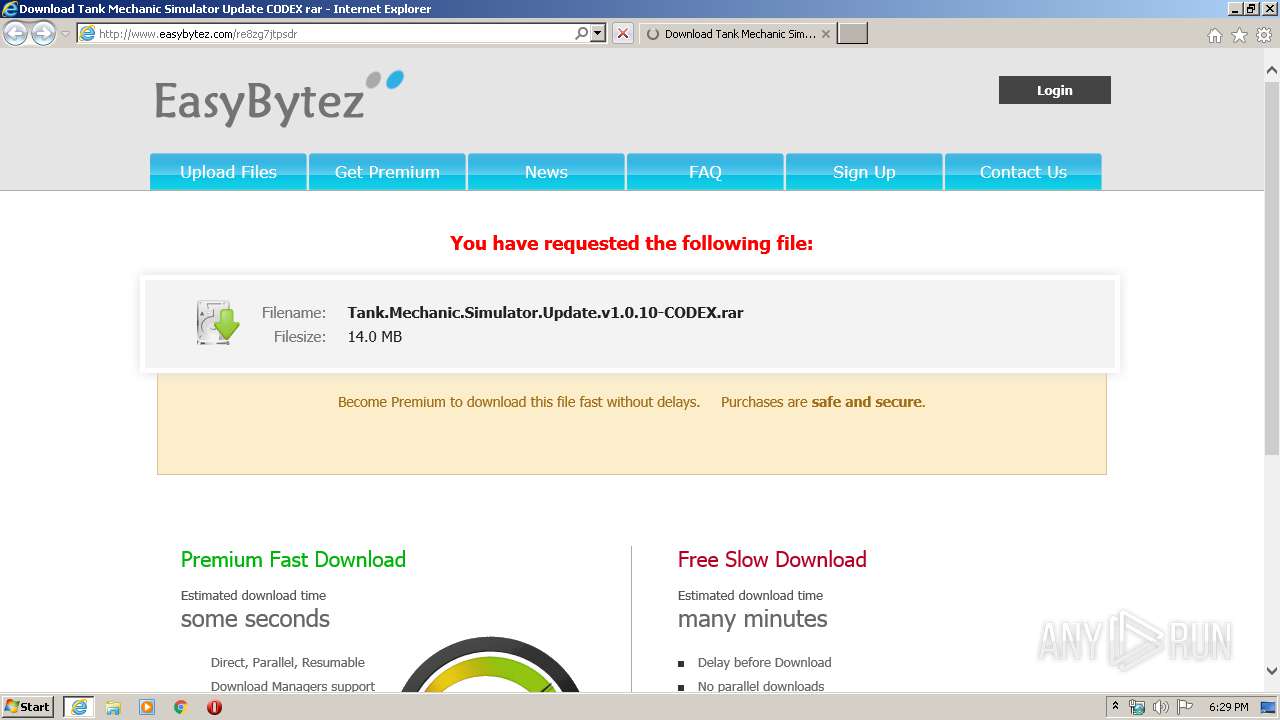This screenshot has height=720, width=1280.
Task: Open volume speaker tray icon
Action: click(1161, 707)
